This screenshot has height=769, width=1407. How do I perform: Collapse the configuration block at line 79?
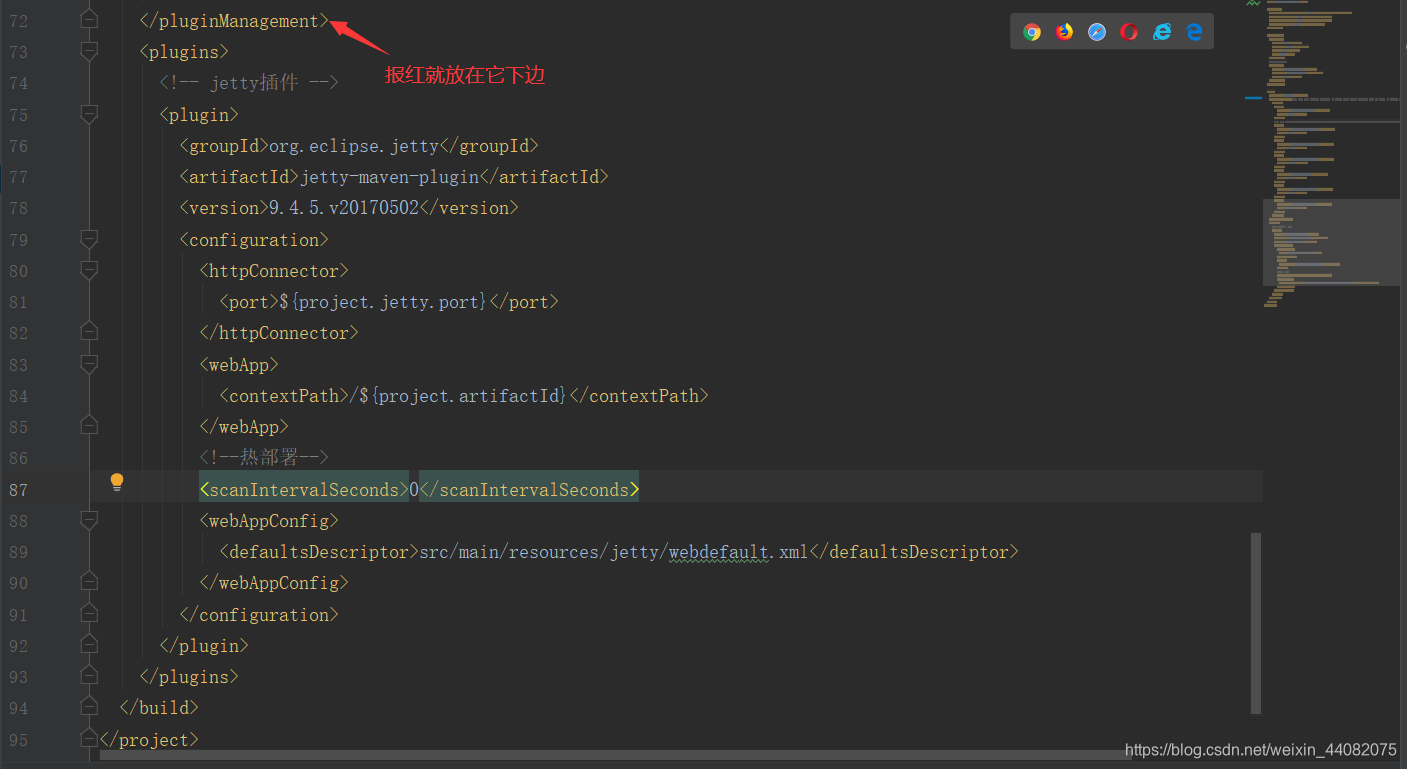tap(88, 239)
